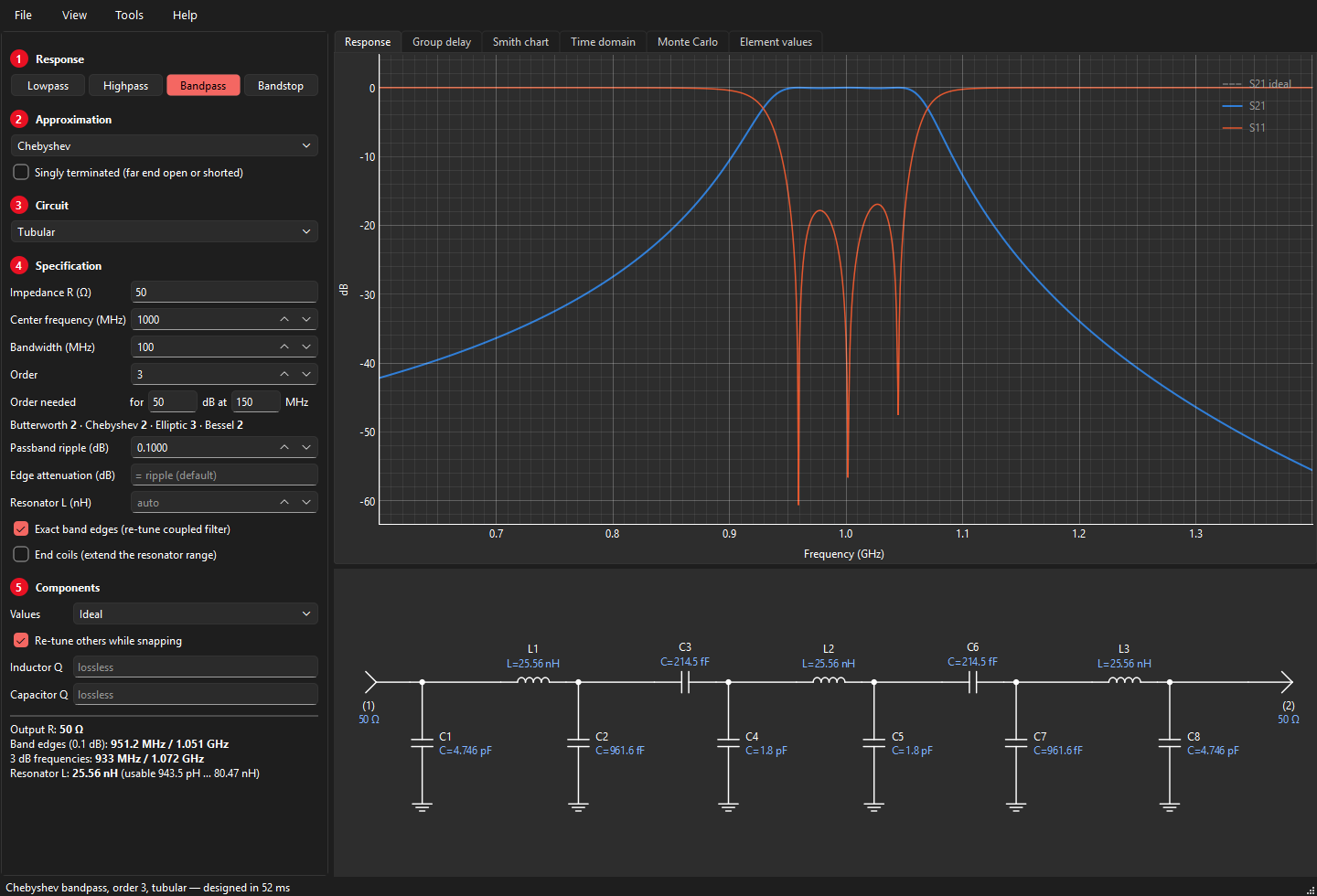Open the Ideal component values dropdown

coord(196,613)
